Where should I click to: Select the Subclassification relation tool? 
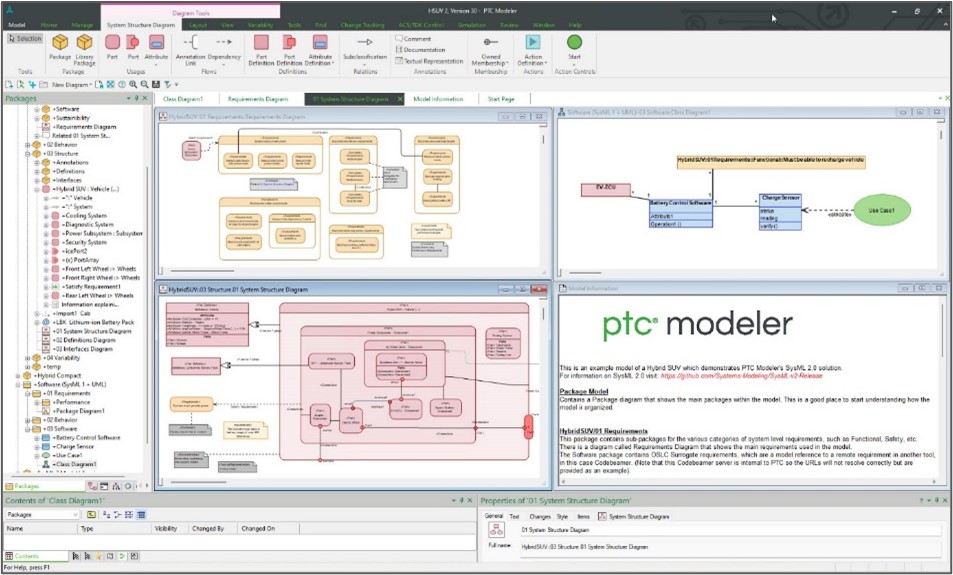point(364,46)
